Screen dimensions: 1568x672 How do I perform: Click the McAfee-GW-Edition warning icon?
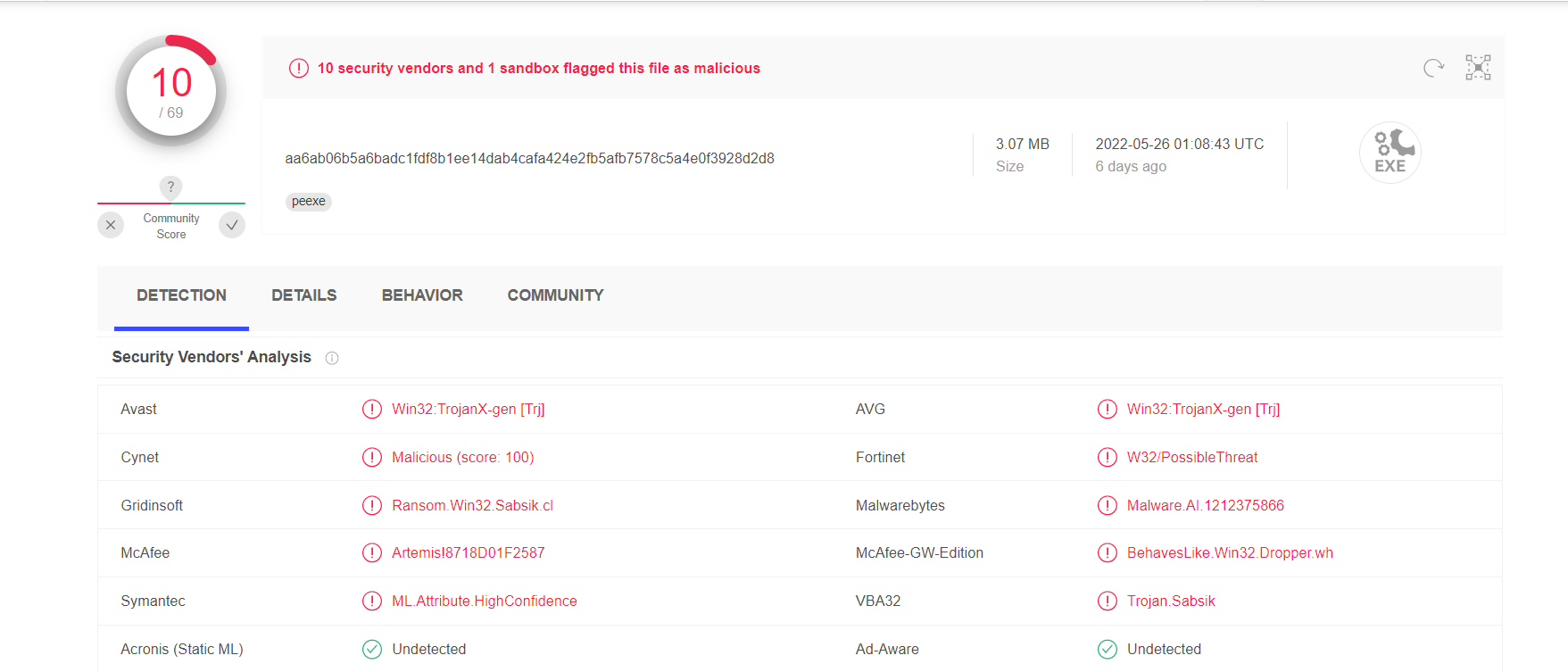click(x=1108, y=552)
